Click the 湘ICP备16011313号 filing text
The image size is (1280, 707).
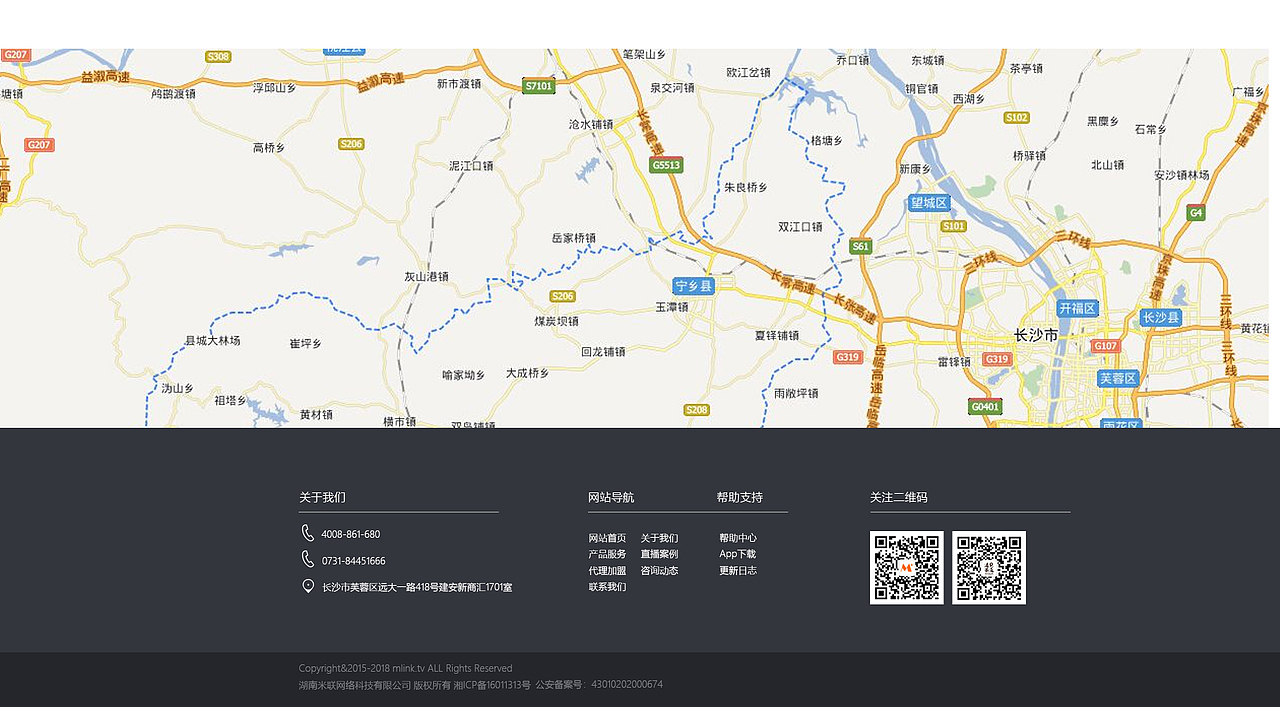(x=492, y=685)
